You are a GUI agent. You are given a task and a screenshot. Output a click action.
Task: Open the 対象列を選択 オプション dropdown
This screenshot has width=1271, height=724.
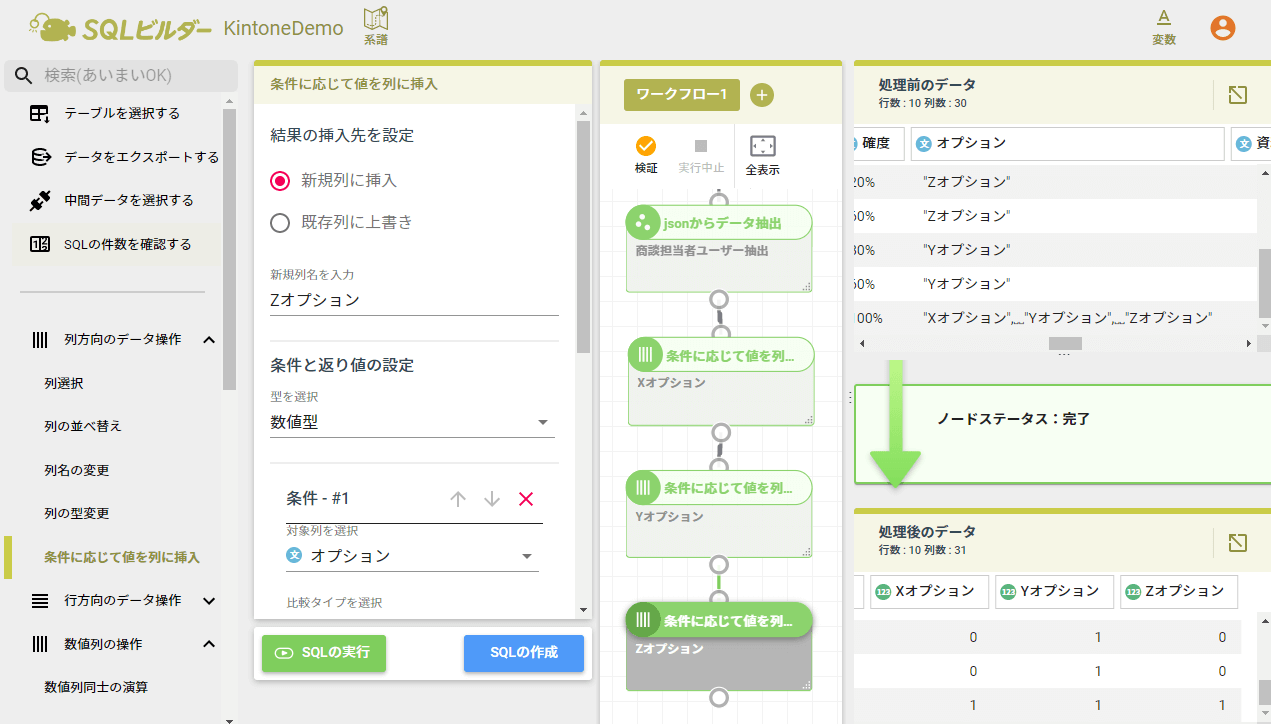(x=412, y=556)
